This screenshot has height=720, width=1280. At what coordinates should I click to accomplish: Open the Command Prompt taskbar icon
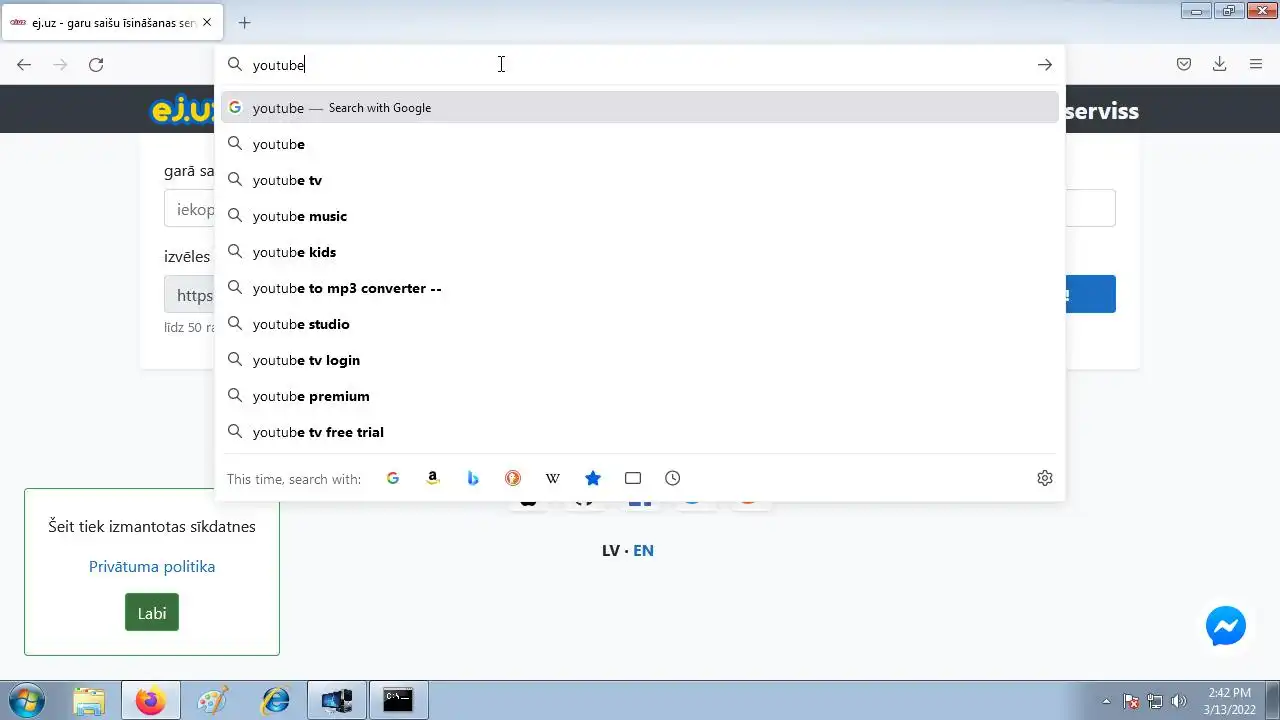pos(399,701)
